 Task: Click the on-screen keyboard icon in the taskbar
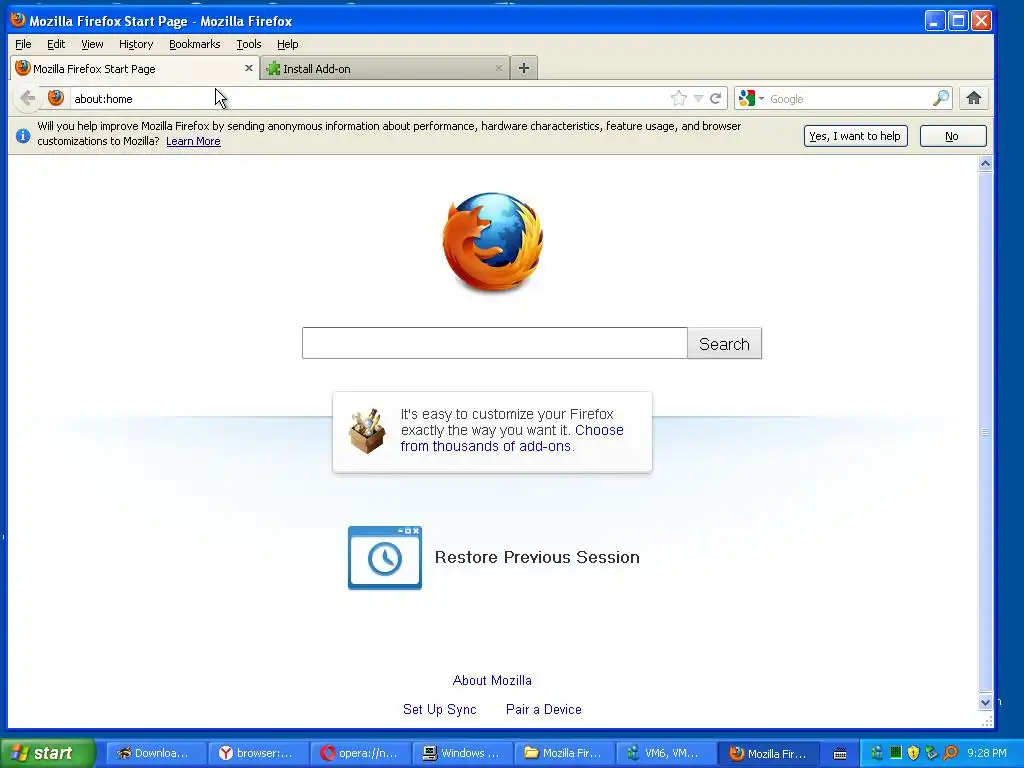[x=840, y=754]
